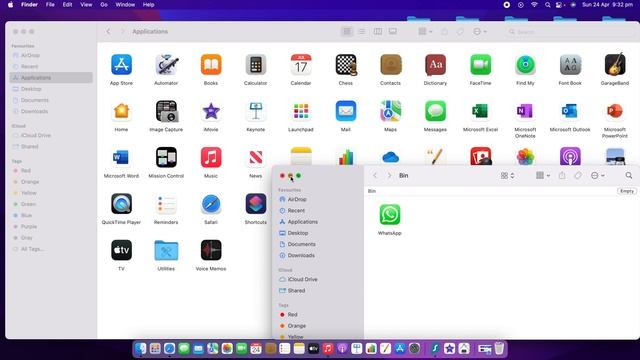640x360 pixels.
Task: Open Finder from the Dock
Action: 141,349
